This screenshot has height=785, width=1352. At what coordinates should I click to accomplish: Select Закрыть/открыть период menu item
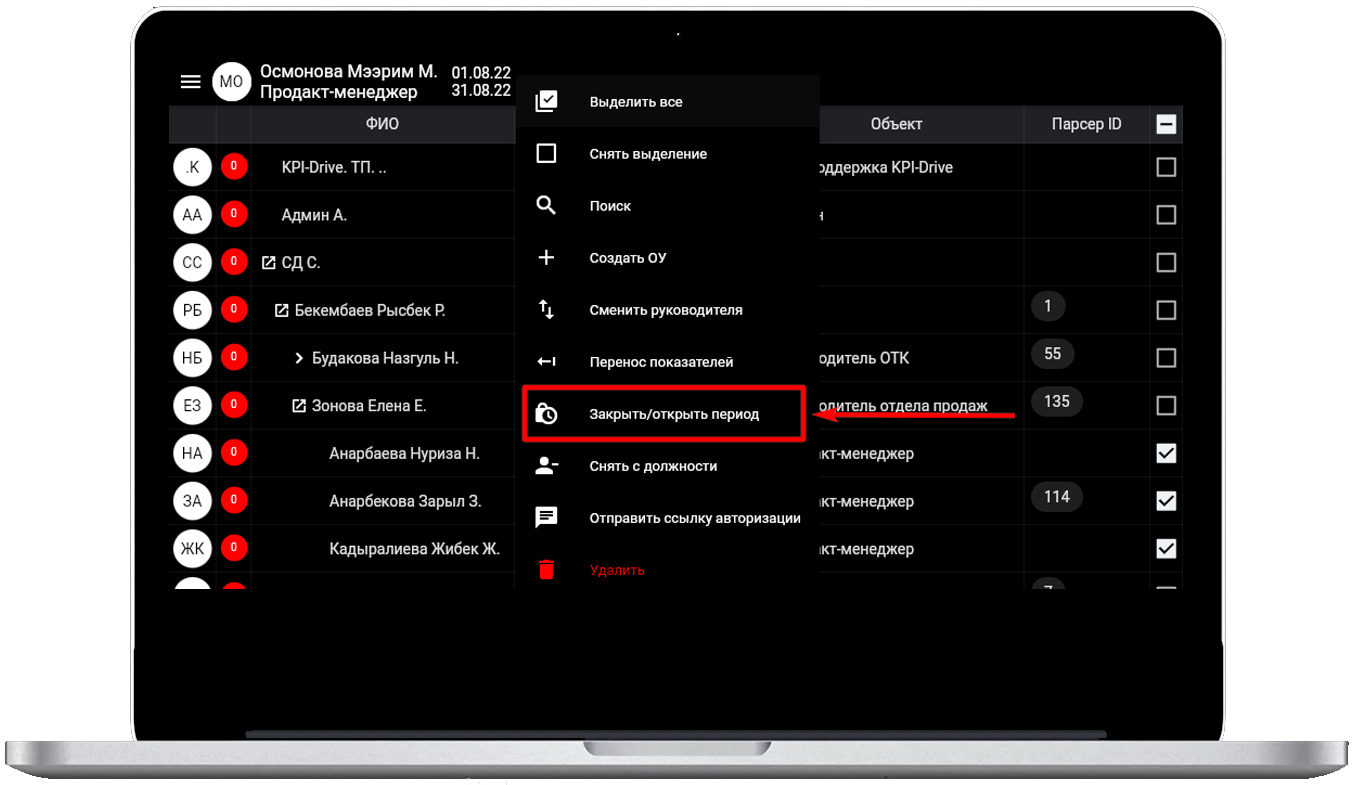(673, 414)
